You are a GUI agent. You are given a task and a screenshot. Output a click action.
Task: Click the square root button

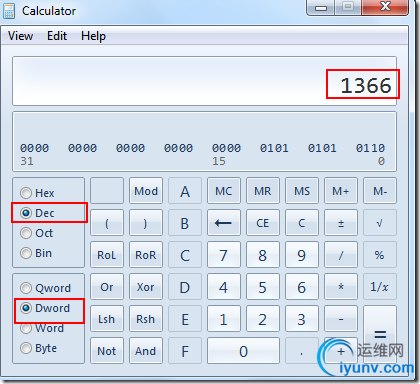tap(380, 223)
